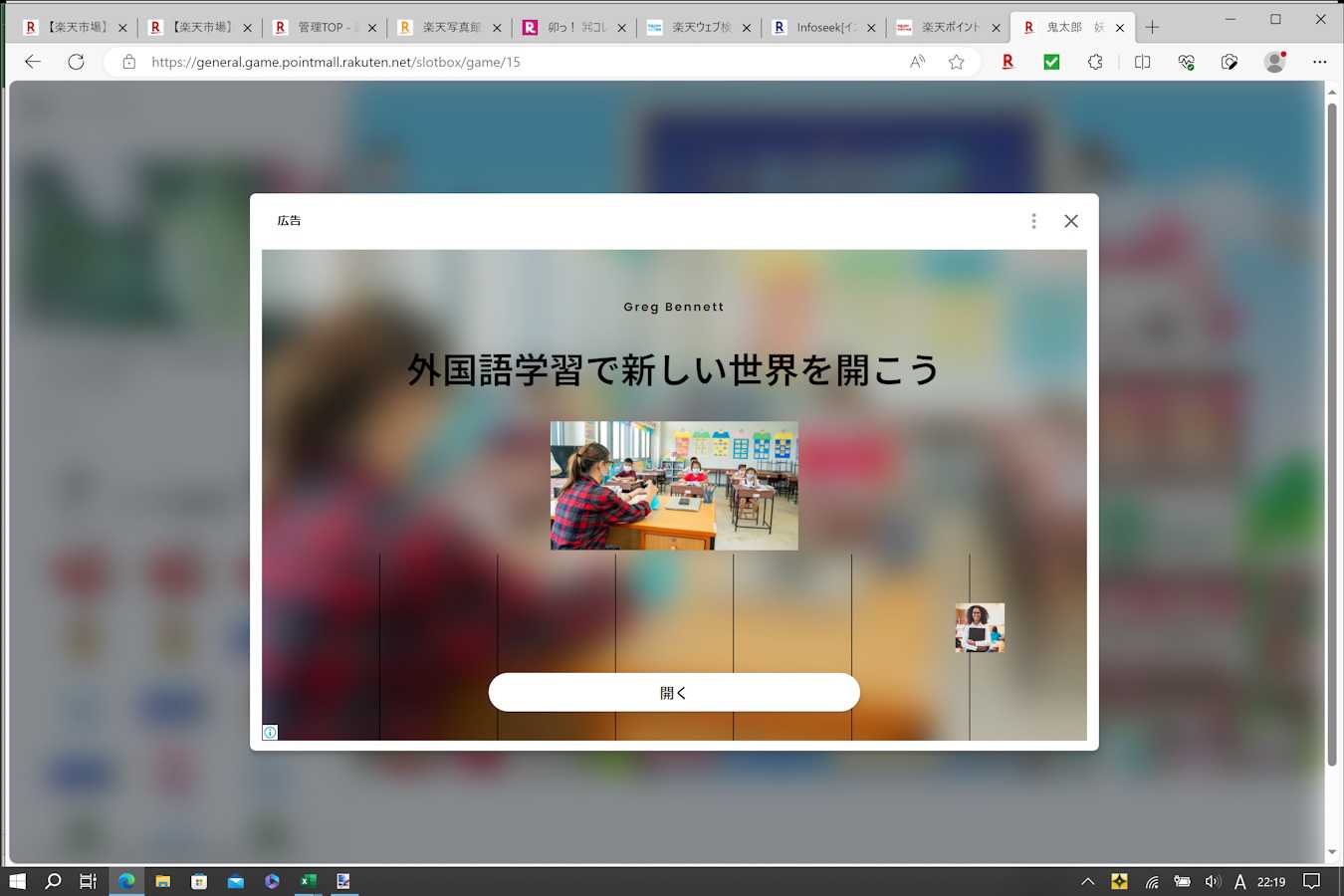This screenshot has height=896, width=1344.
Task: Click the classroom photo thumbnail in the ad
Action: pyautogui.click(x=674, y=485)
